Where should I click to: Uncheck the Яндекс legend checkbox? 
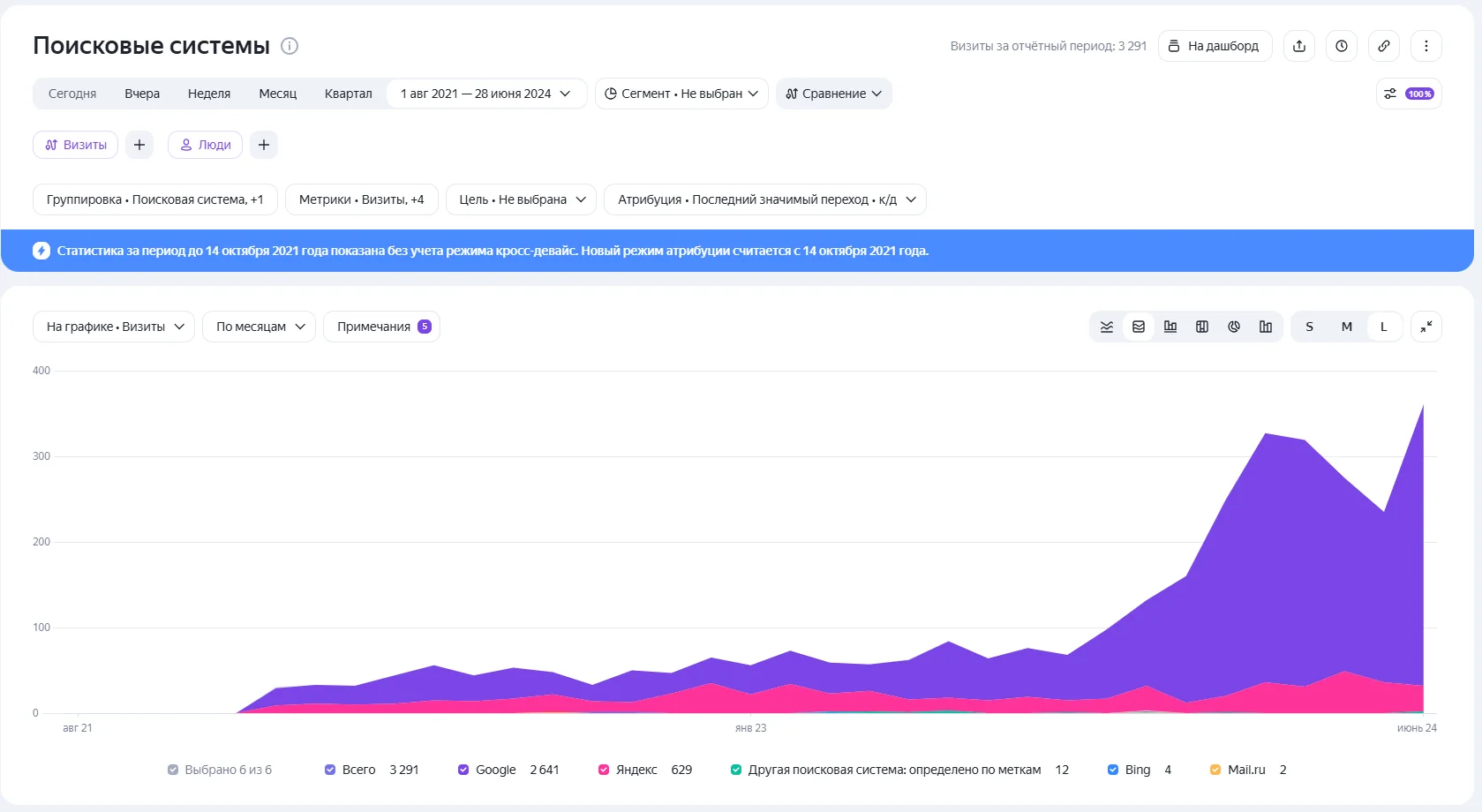[x=604, y=770]
